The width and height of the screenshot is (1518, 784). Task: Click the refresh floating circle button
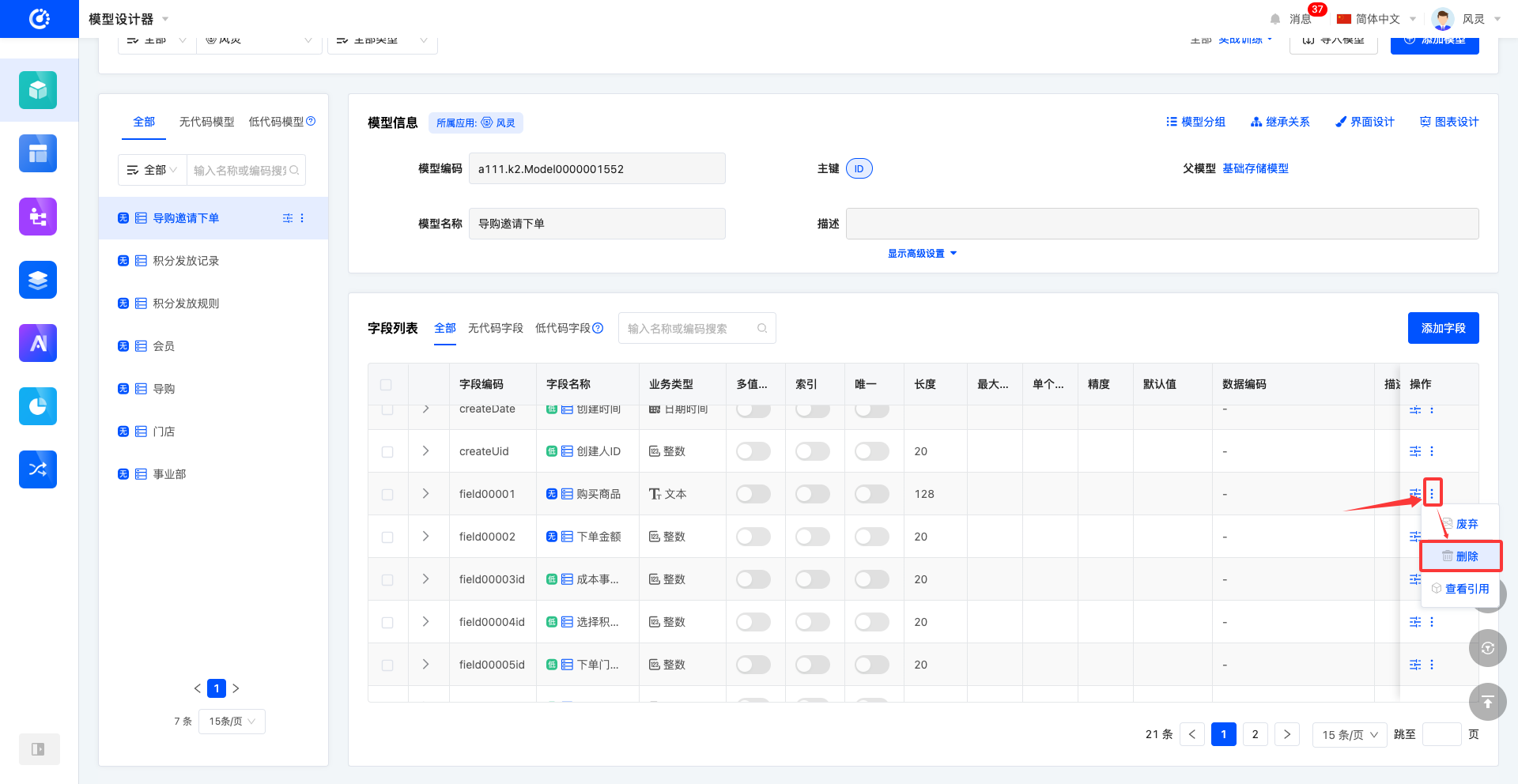tap(1488, 648)
